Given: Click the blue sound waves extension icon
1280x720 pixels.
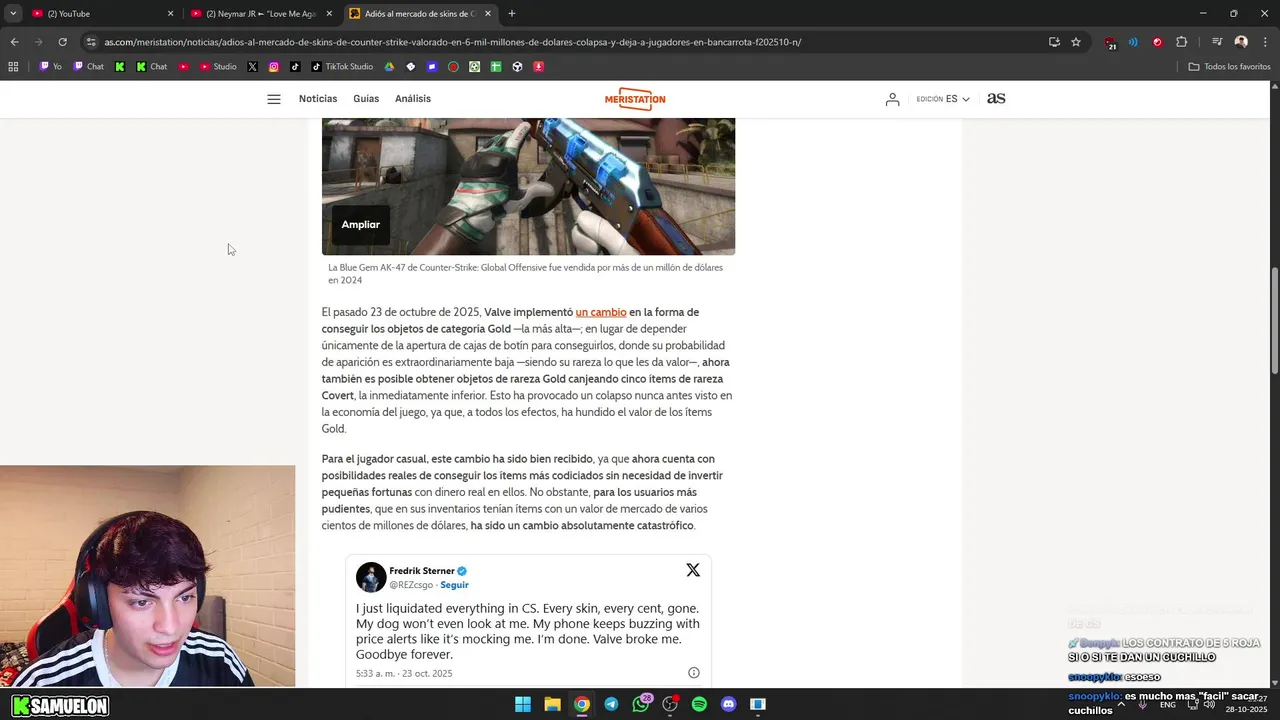Looking at the screenshot, I should tap(1133, 42).
